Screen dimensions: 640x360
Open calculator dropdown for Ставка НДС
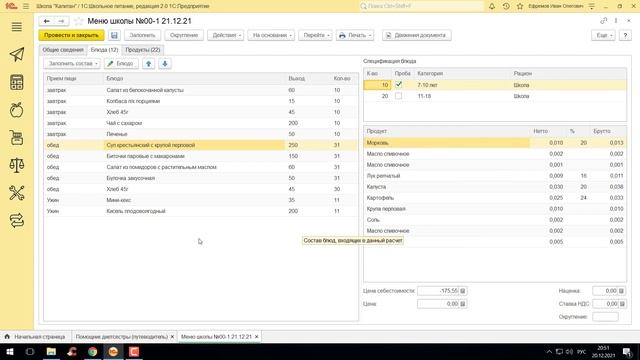pyautogui.click(x=622, y=304)
